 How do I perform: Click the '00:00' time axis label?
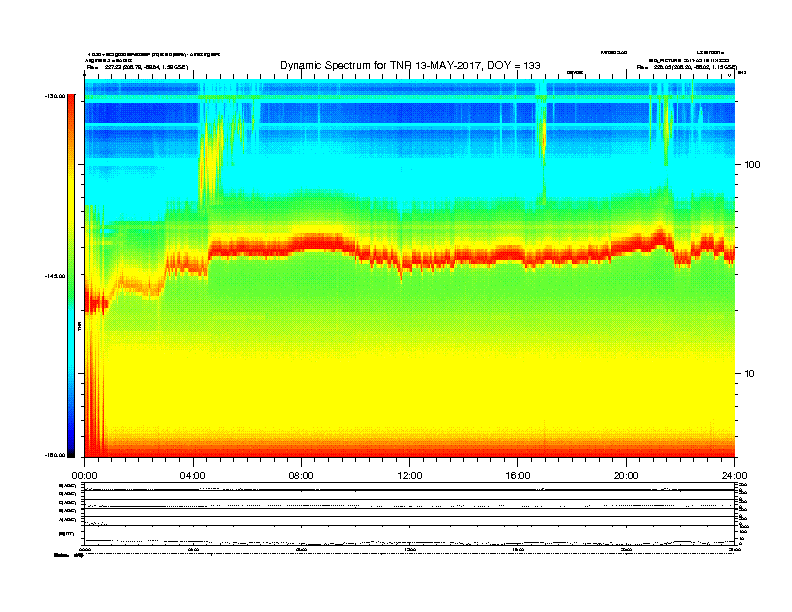pyautogui.click(x=84, y=475)
